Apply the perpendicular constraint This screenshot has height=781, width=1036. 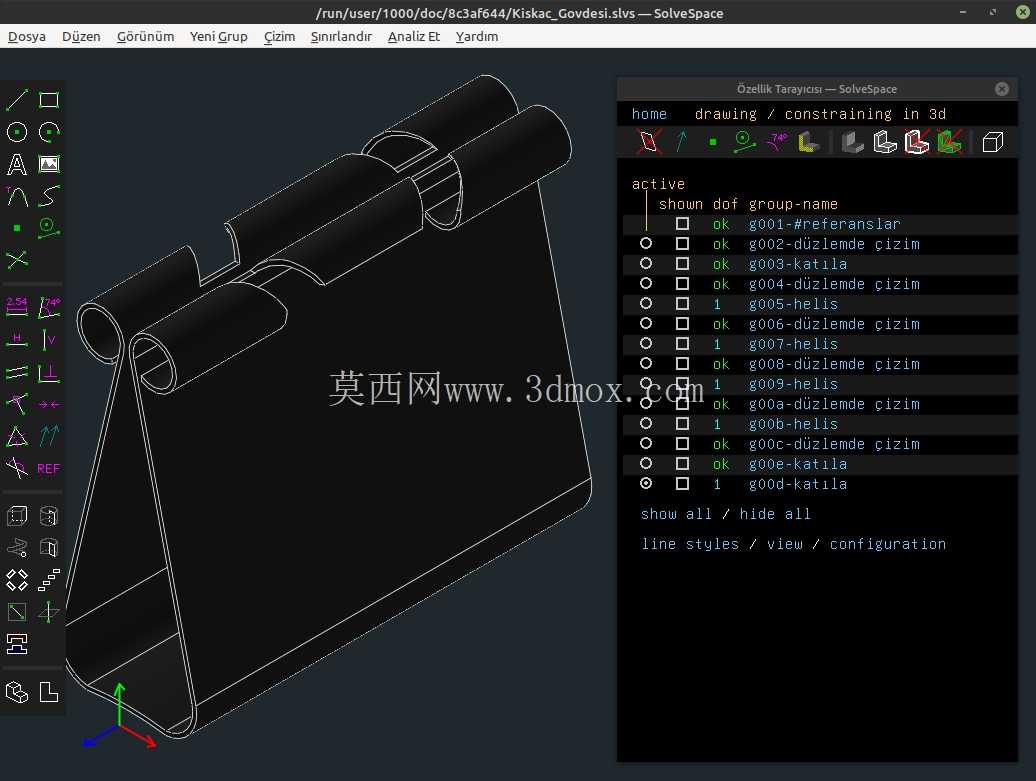(49, 373)
